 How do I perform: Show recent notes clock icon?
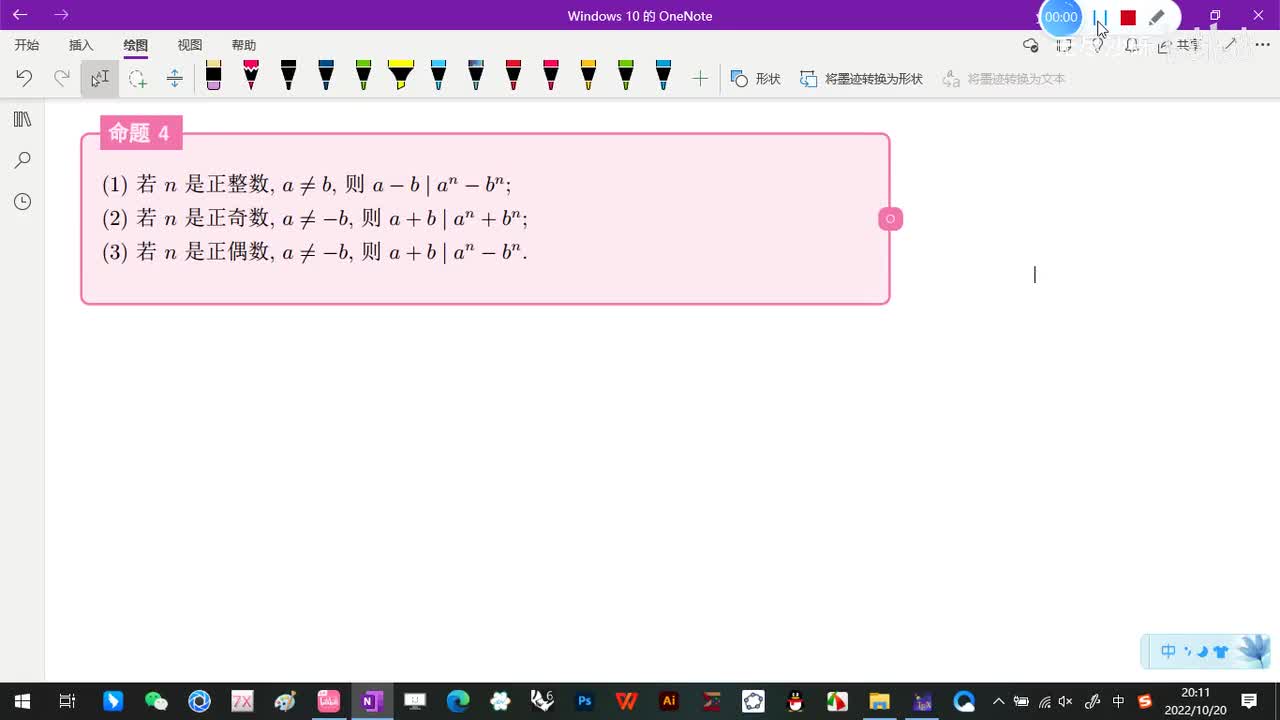[22, 202]
